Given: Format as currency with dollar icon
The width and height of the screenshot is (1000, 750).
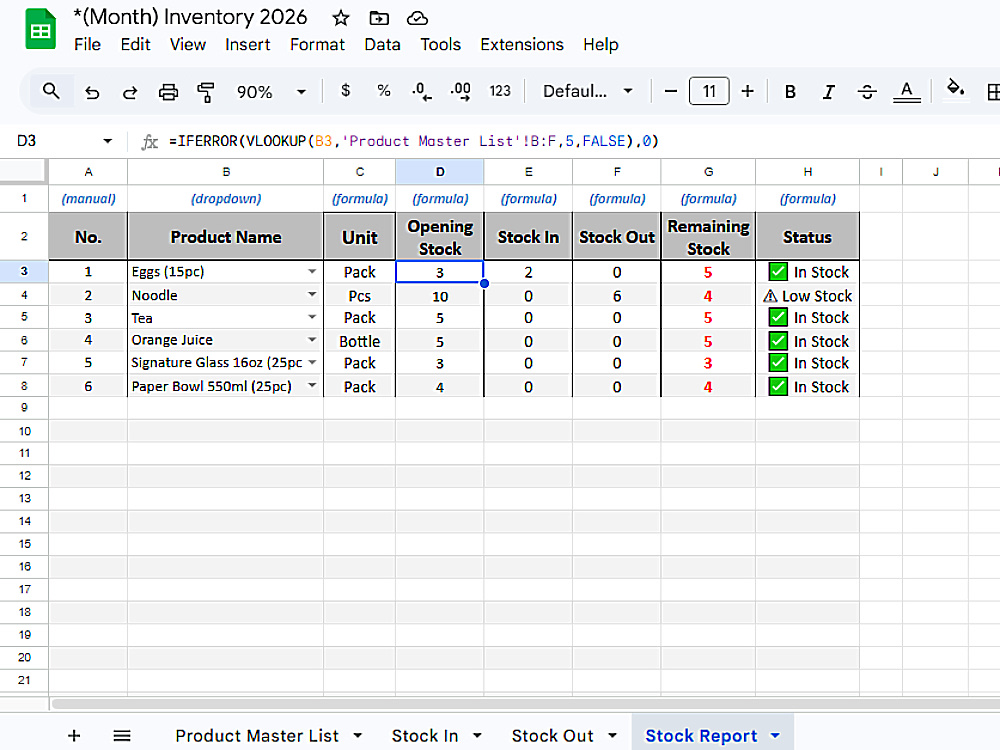Looking at the screenshot, I should coord(345,91).
